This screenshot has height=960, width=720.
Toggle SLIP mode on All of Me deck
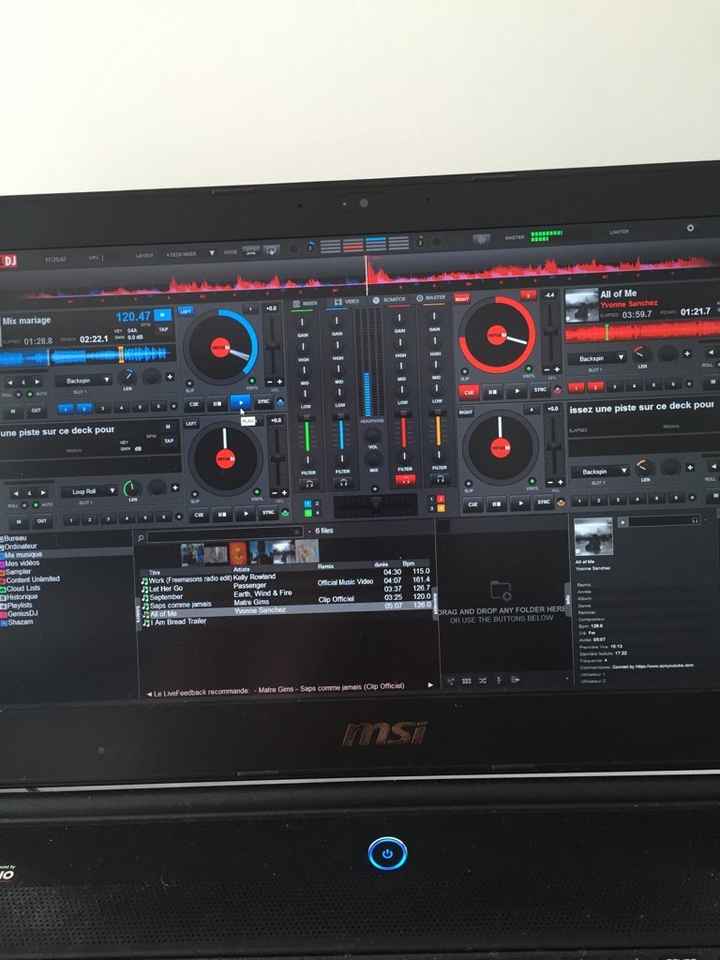click(464, 373)
